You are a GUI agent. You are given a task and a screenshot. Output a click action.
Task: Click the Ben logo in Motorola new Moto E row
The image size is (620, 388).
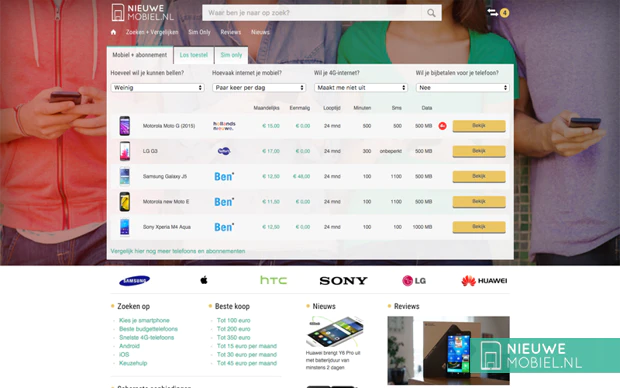[224, 202]
